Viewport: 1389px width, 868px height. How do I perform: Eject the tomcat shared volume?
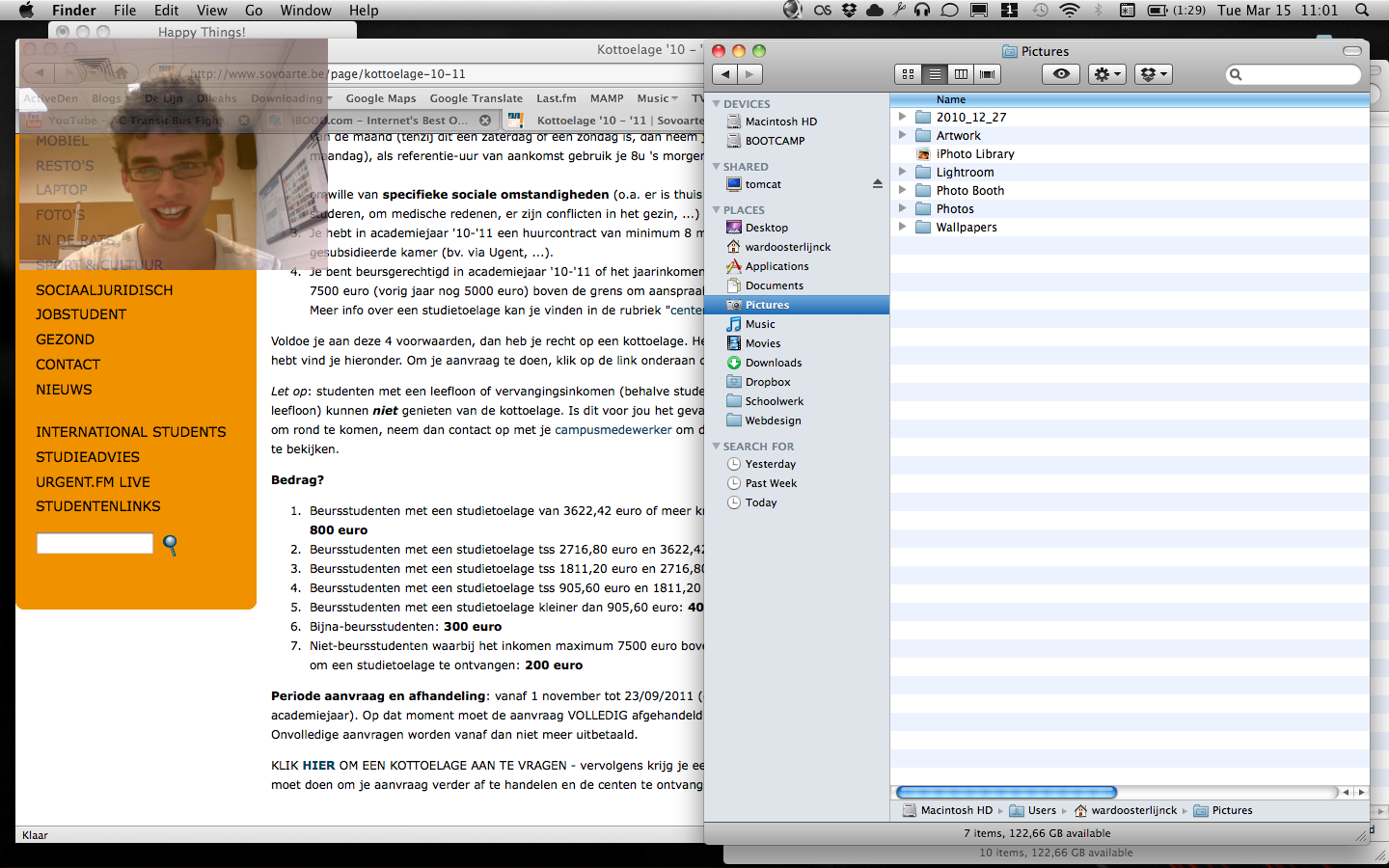point(878,184)
